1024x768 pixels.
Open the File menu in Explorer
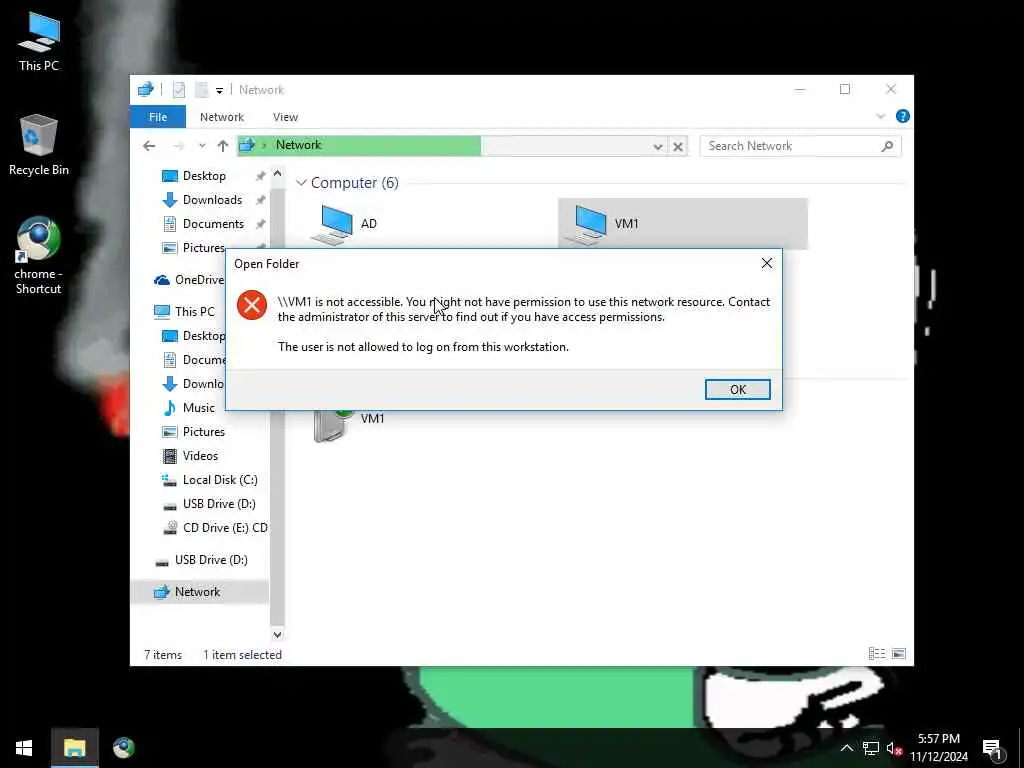[x=157, y=117]
